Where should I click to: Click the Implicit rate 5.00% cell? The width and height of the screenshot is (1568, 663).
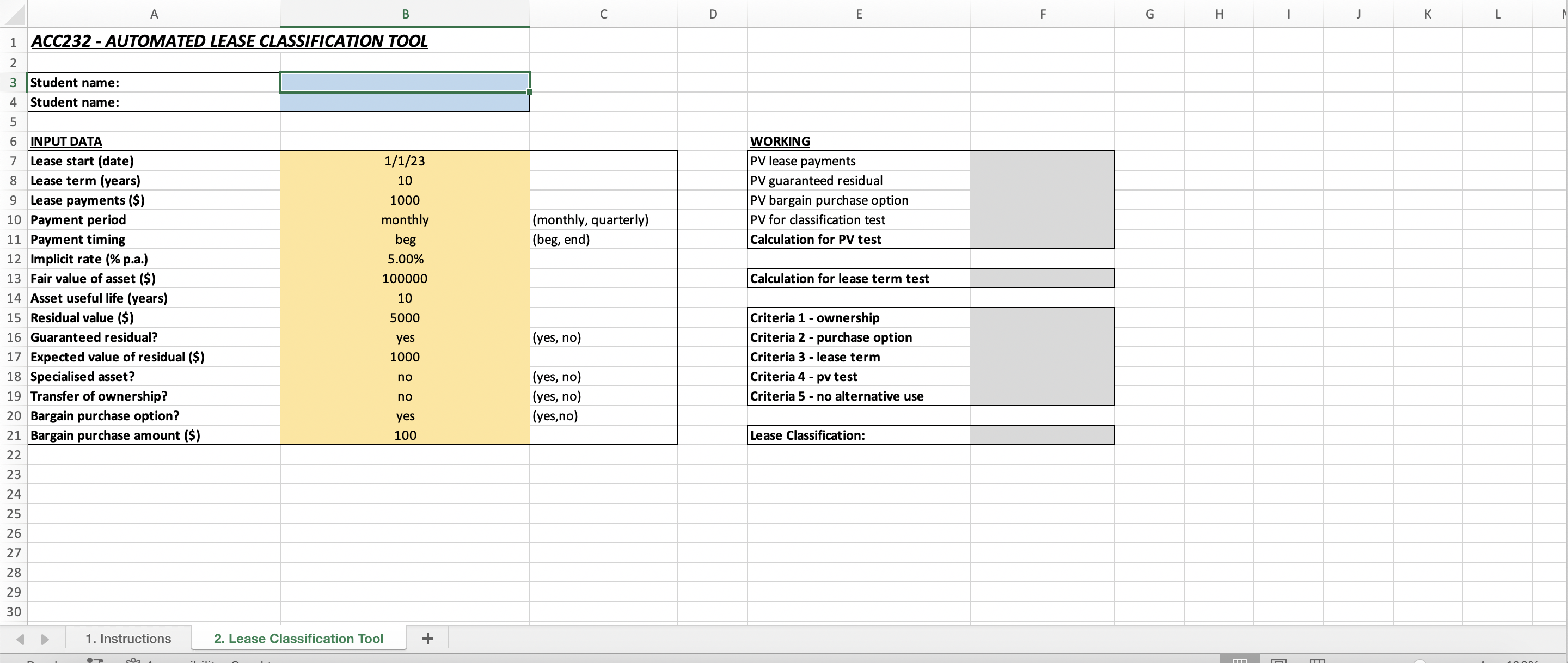point(405,259)
